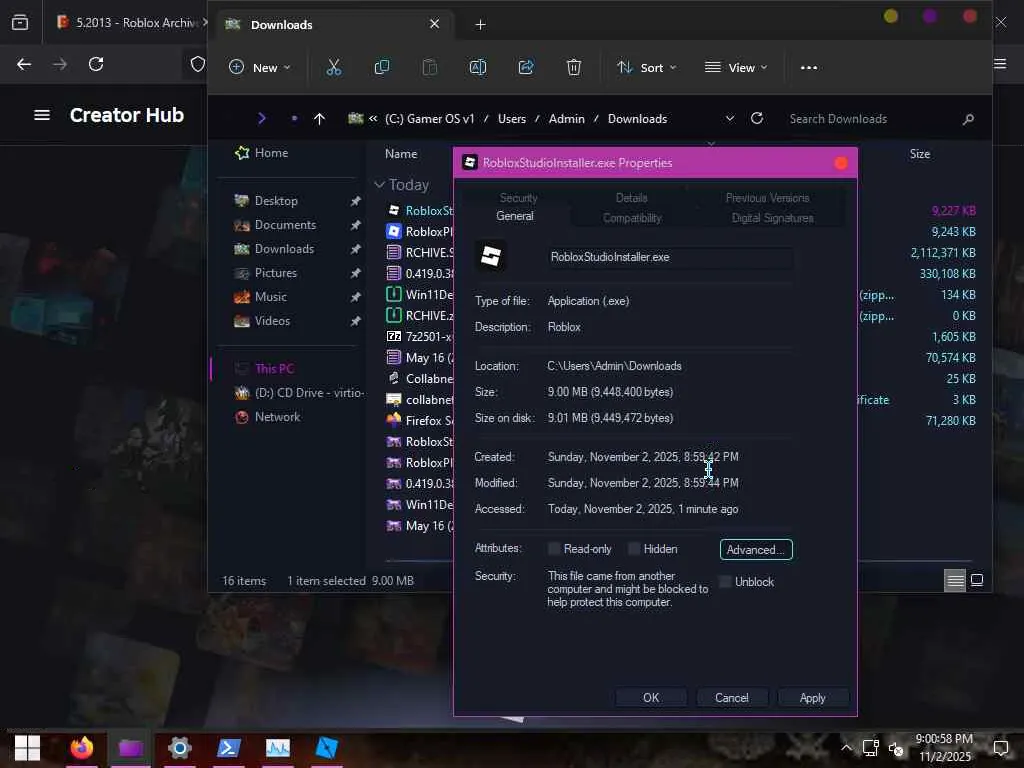Toggle the Read-only attribute checkbox
The image size is (1024, 768).
[x=554, y=549]
